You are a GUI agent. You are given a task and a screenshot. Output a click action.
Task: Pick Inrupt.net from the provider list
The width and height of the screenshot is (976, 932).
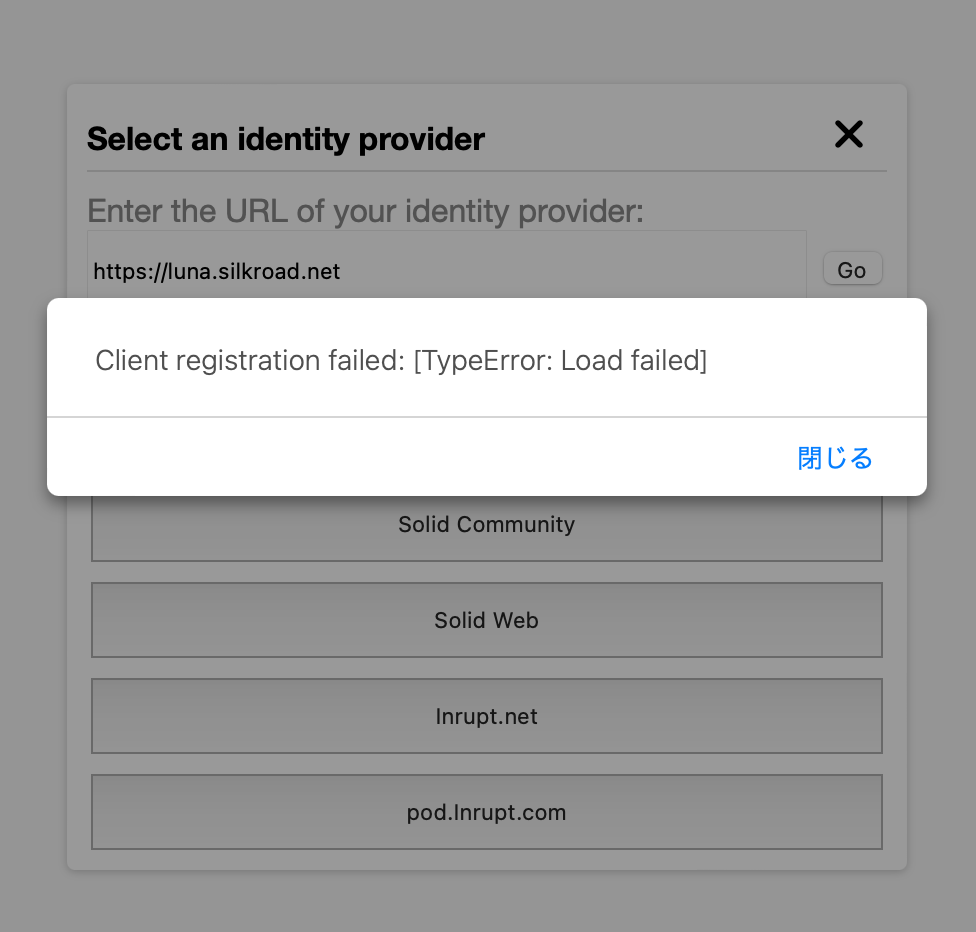click(487, 716)
